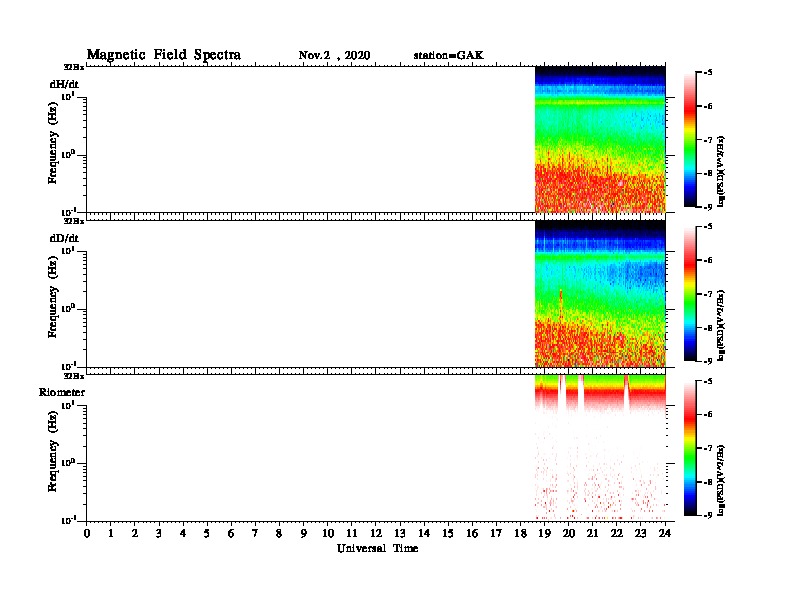The image size is (792, 612).
Task: Click the dH/dt color bar "-5" tick label
Action: coord(708,73)
